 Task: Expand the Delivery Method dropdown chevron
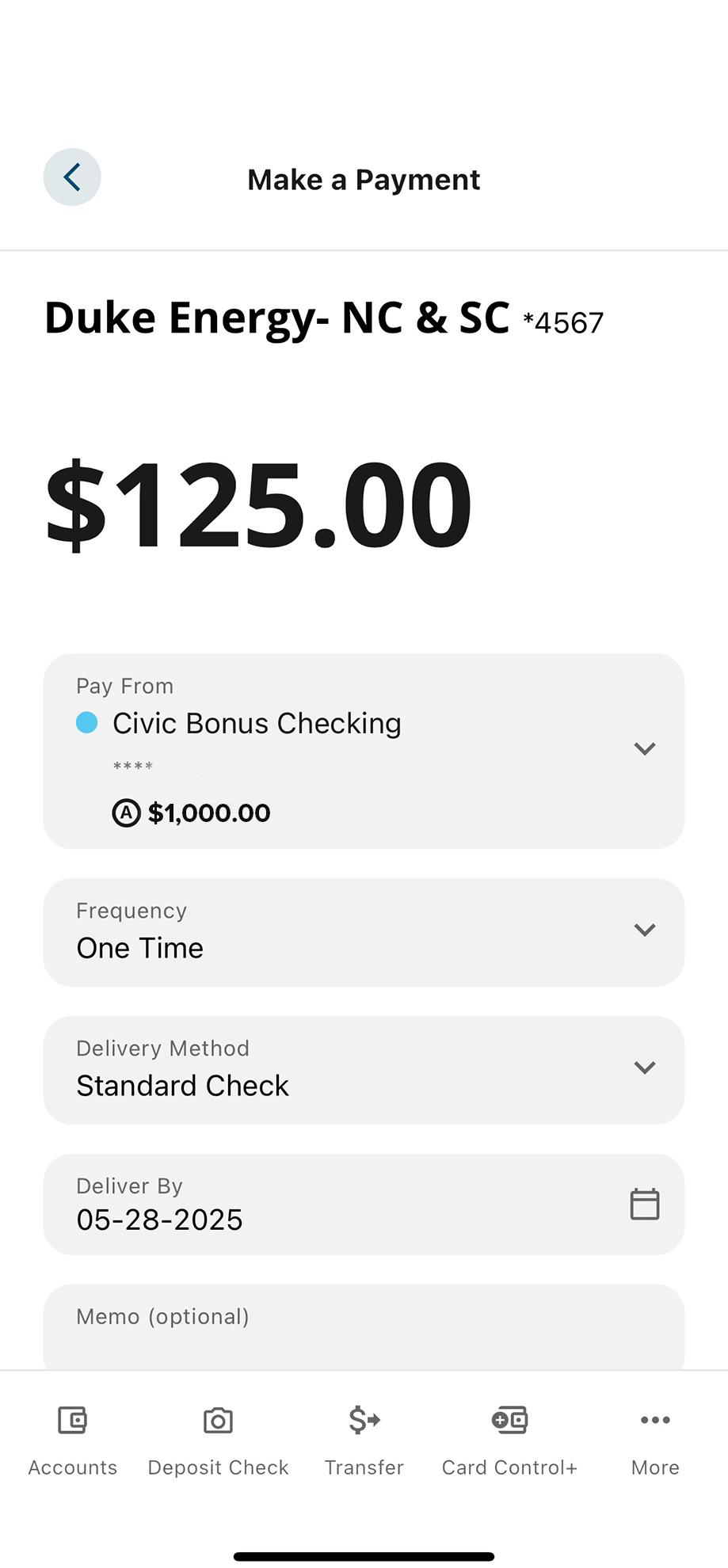pos(645,1068)
